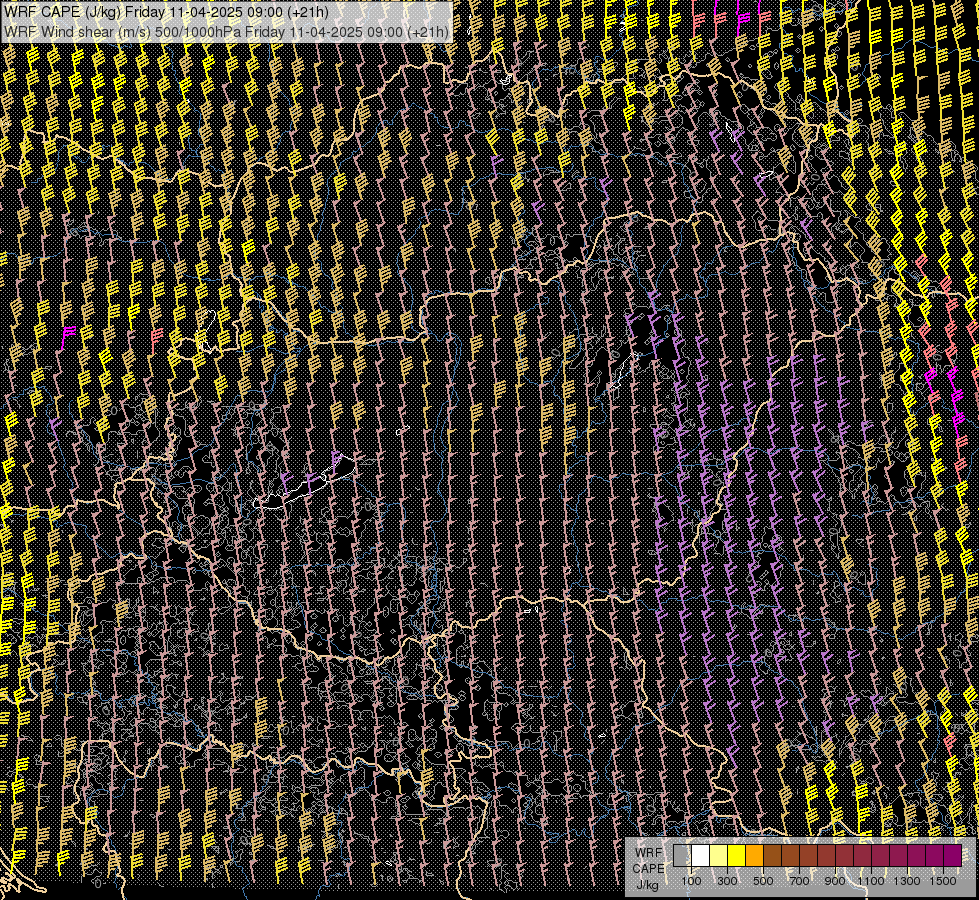Click the "900" legend value
This screenshot has width=979, height=900.
pos(835,881)
